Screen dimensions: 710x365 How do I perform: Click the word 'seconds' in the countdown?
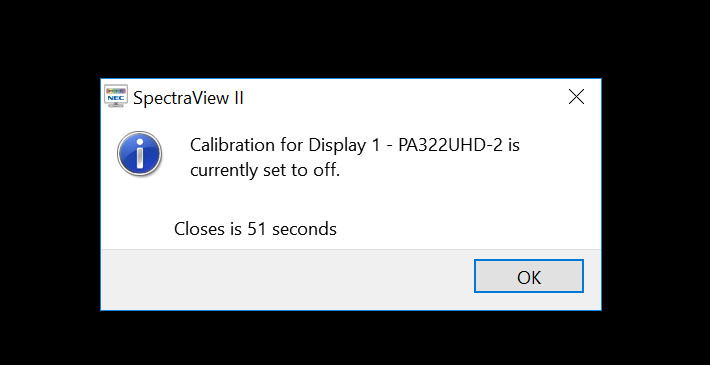(x=304, y=229)
